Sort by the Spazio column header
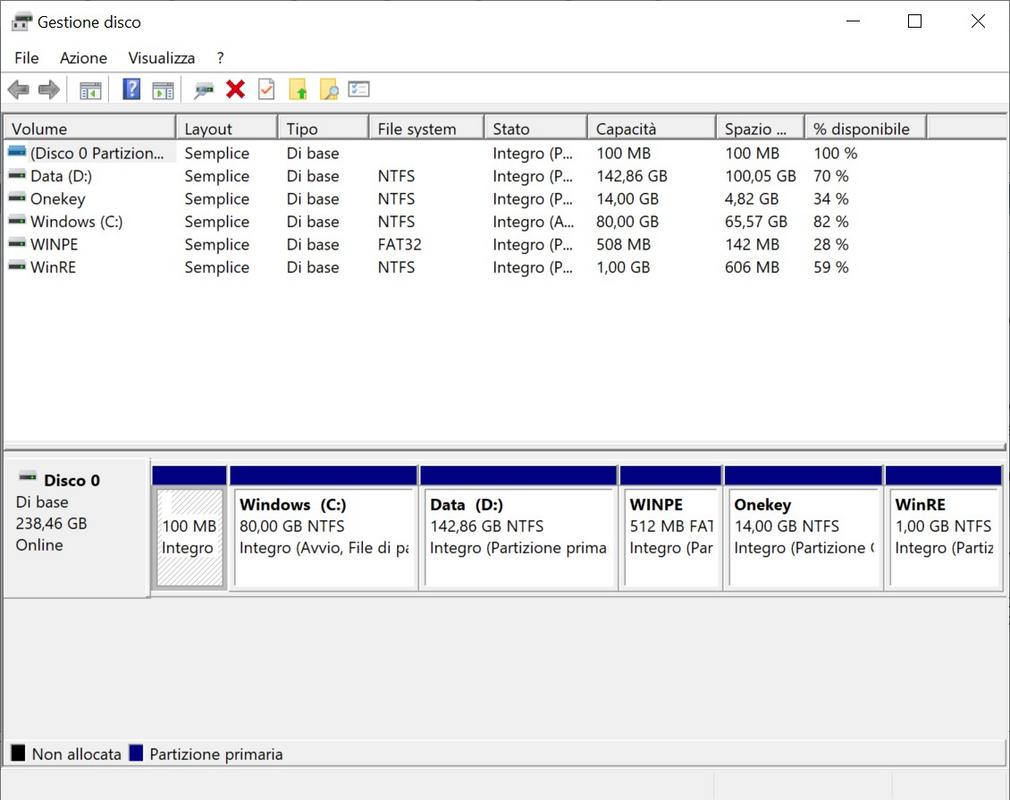 [x=761, y=128]
